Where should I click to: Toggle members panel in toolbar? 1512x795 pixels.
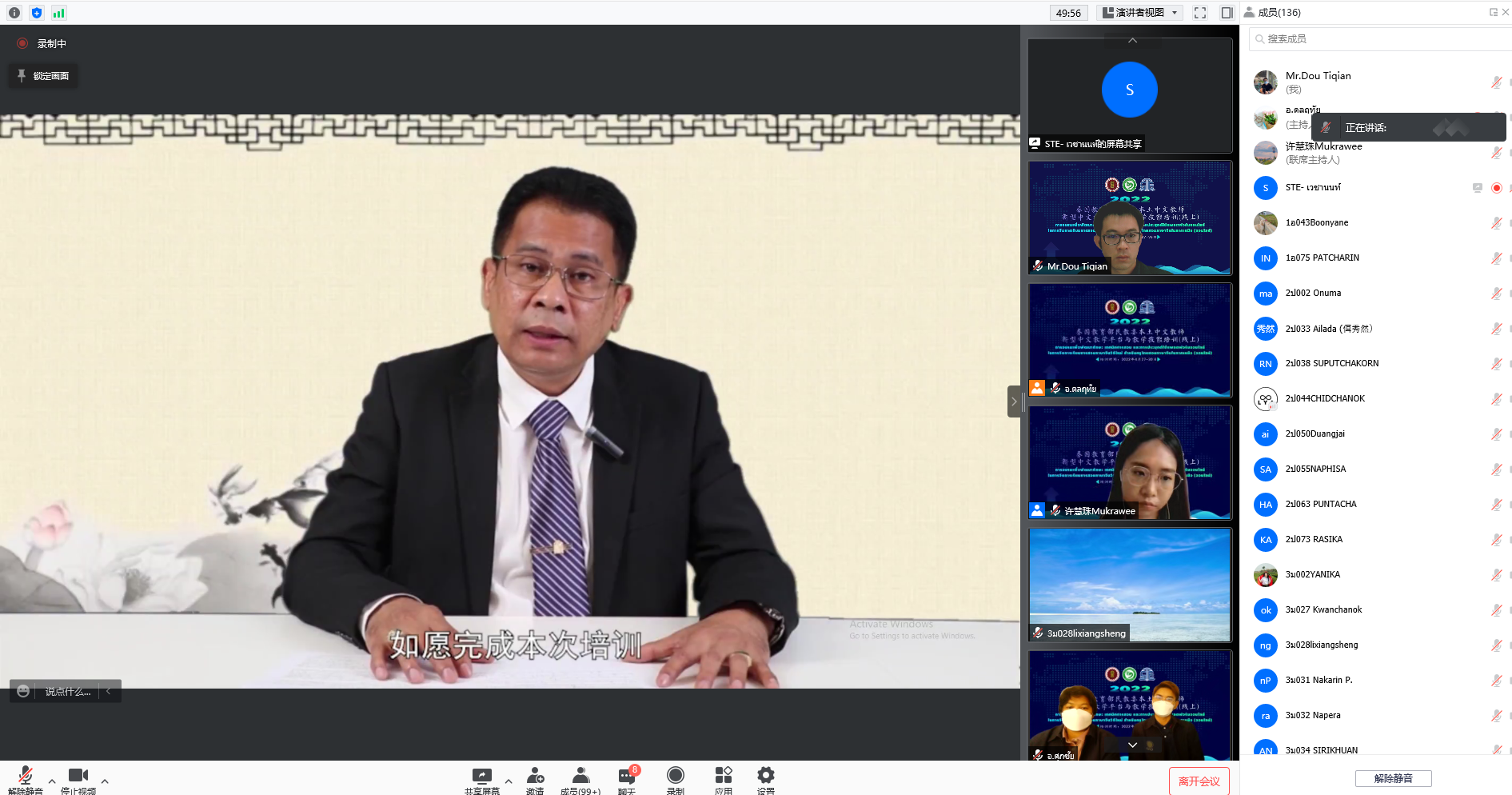(580, 779)
